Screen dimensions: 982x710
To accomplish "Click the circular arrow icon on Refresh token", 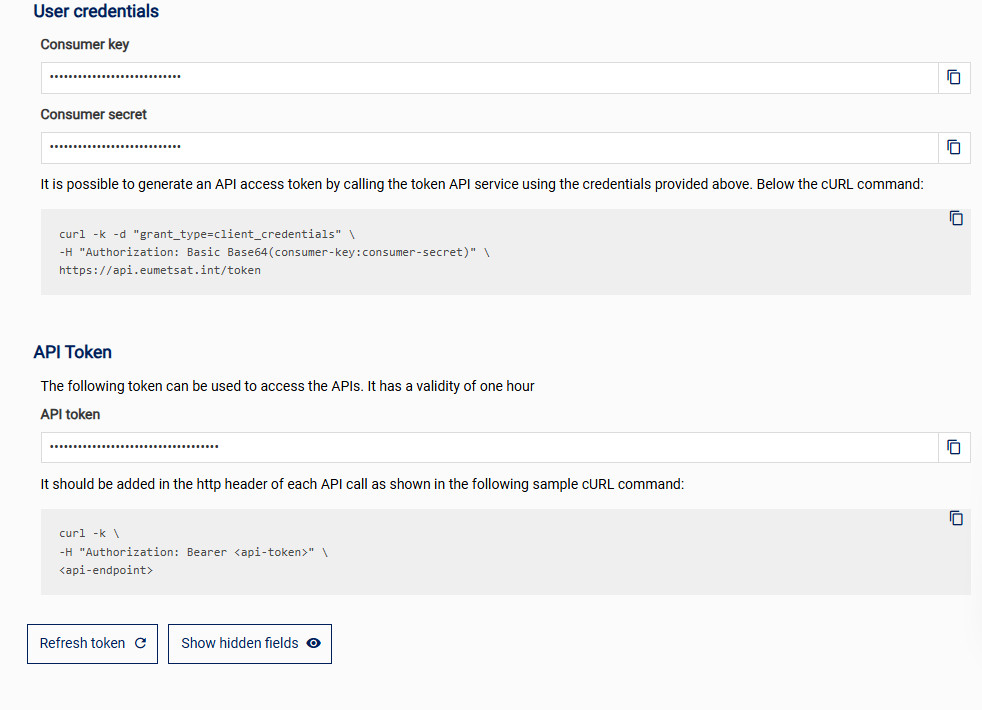I will click(140, 643).
